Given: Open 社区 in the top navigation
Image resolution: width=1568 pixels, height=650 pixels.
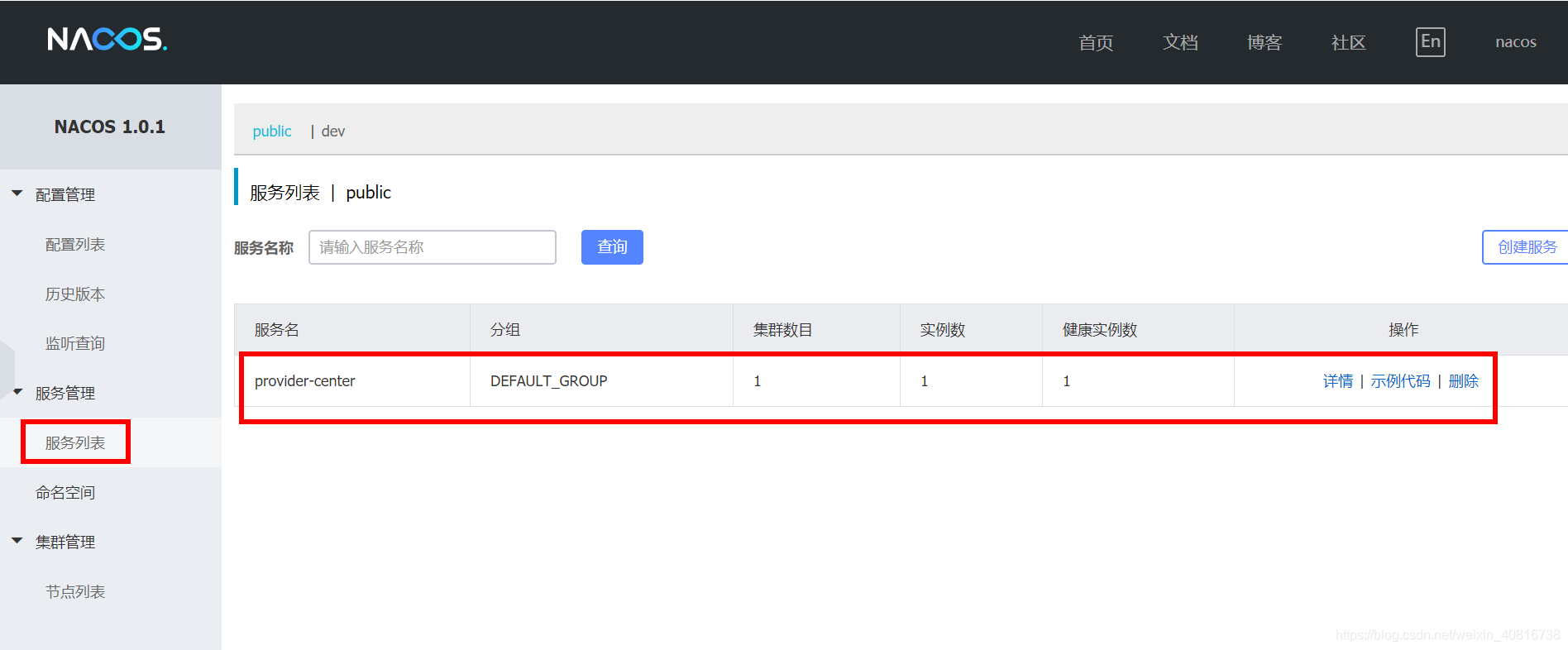Looking at the screenshot, I should tap(1349, 42).
